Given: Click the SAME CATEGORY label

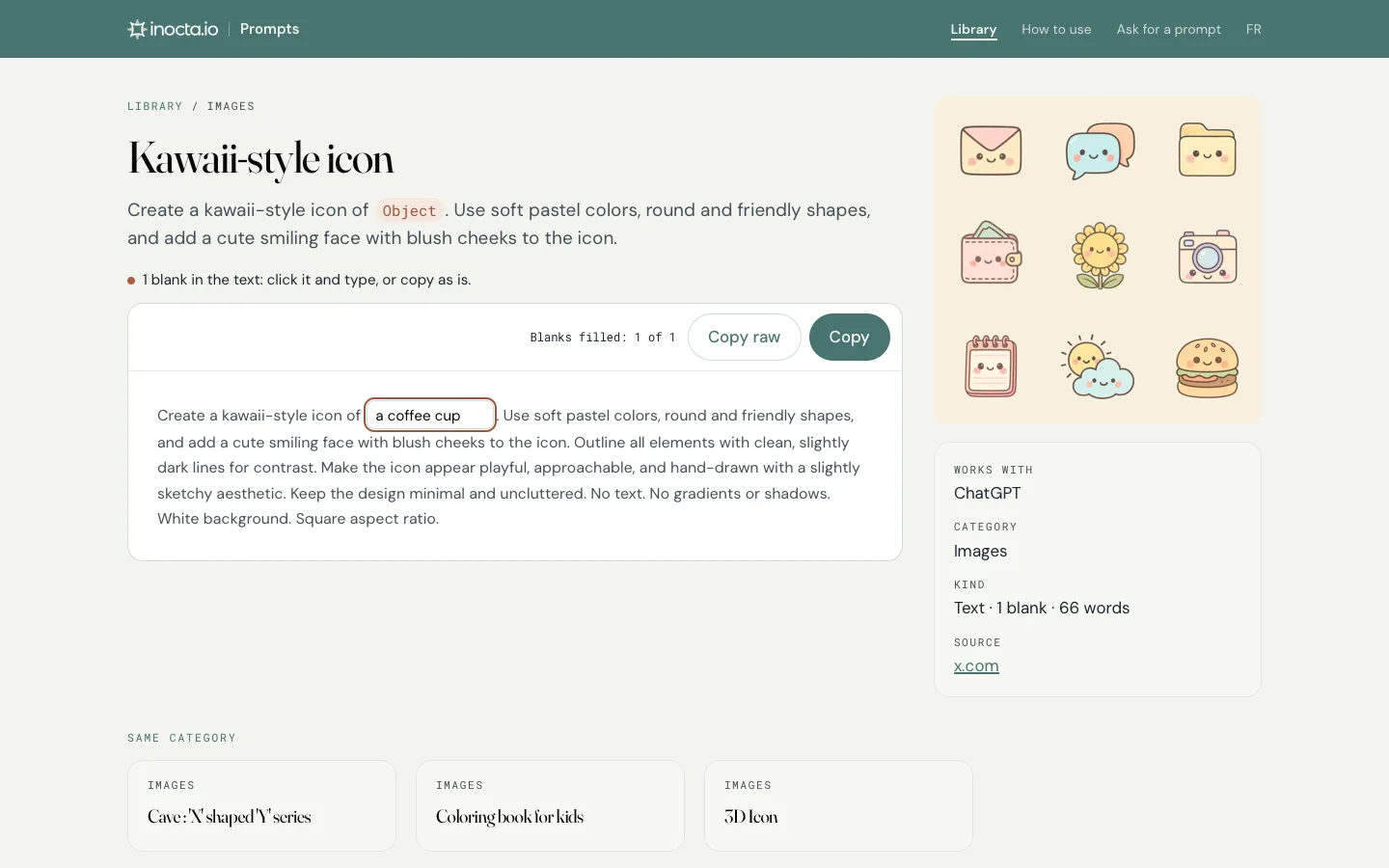Looking at the screenshot, I should [181, 738].
